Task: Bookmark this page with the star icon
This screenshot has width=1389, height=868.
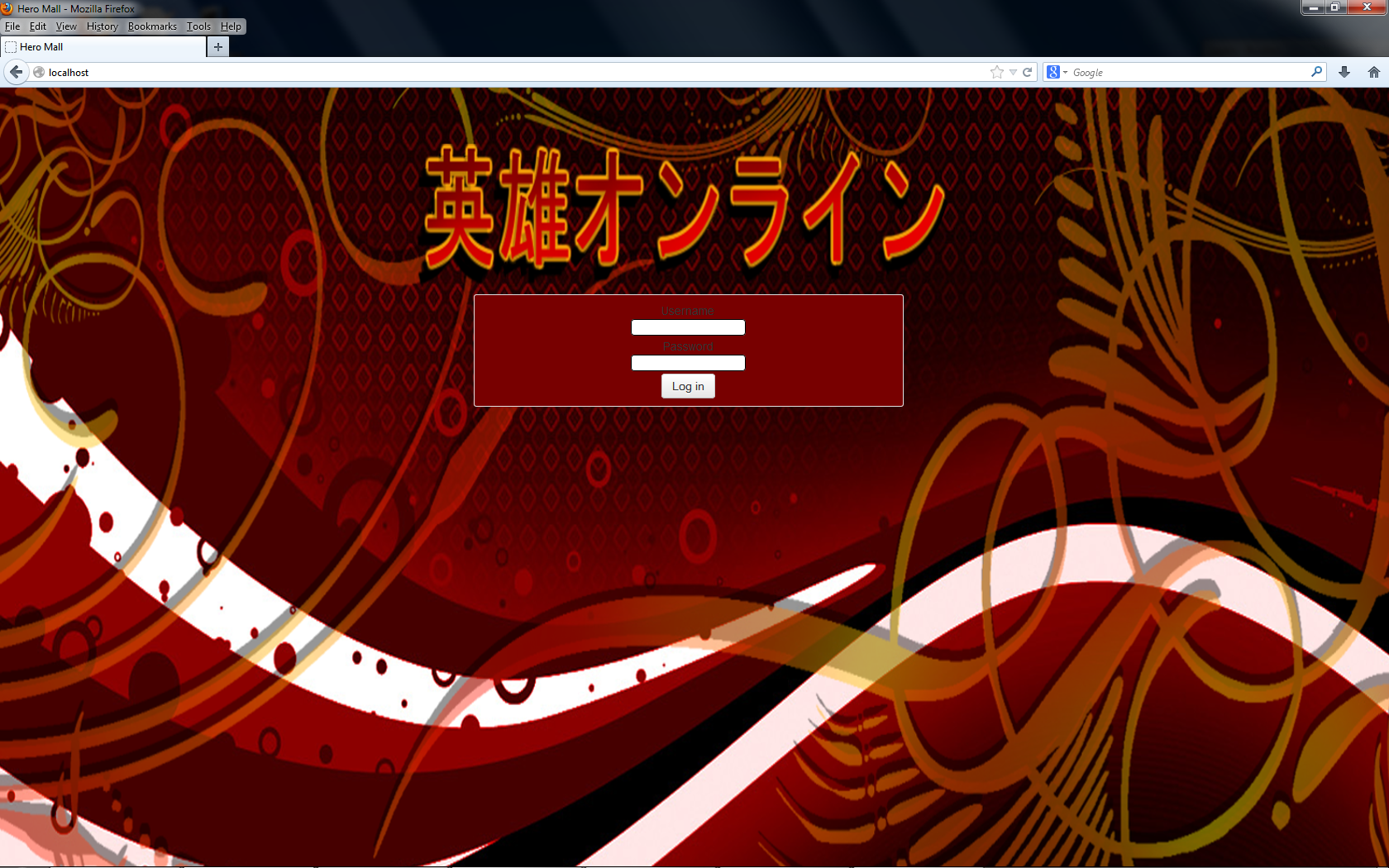Action: [997, 72]
